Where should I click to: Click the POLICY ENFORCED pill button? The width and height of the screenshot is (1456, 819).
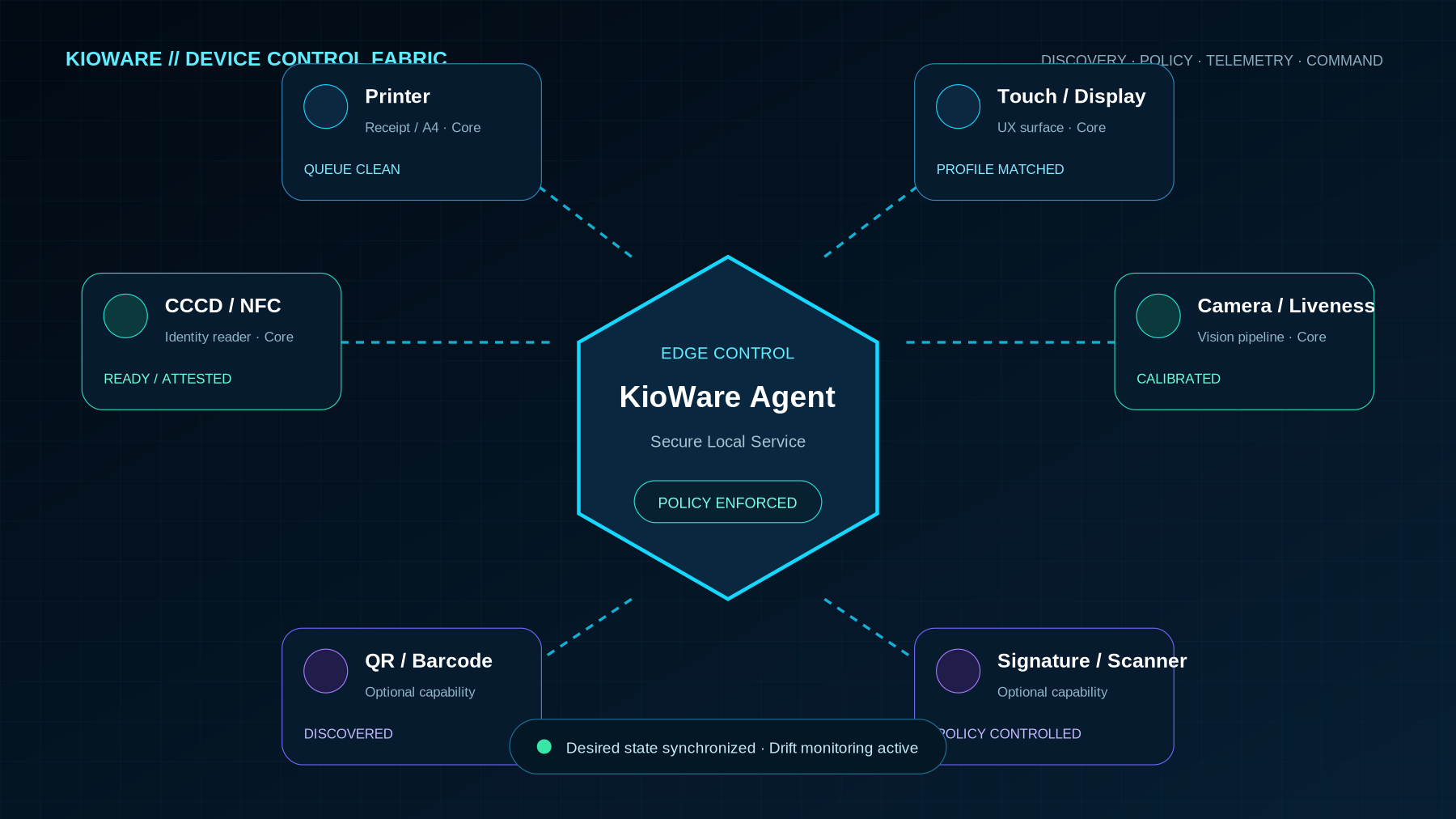coord(727,502)
